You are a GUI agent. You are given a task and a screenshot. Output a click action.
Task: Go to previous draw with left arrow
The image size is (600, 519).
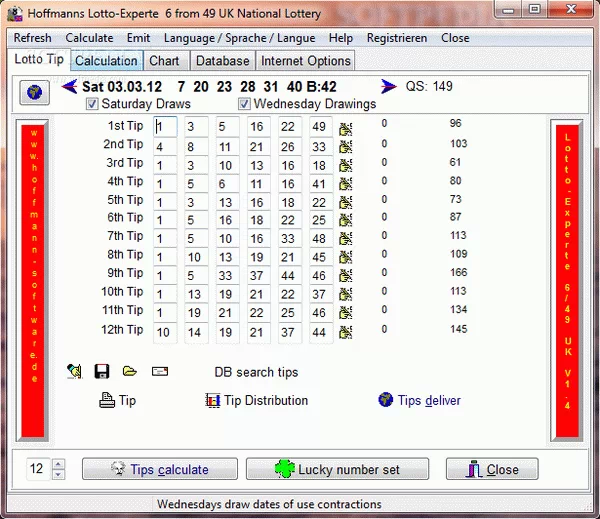(x=69, y=87)
